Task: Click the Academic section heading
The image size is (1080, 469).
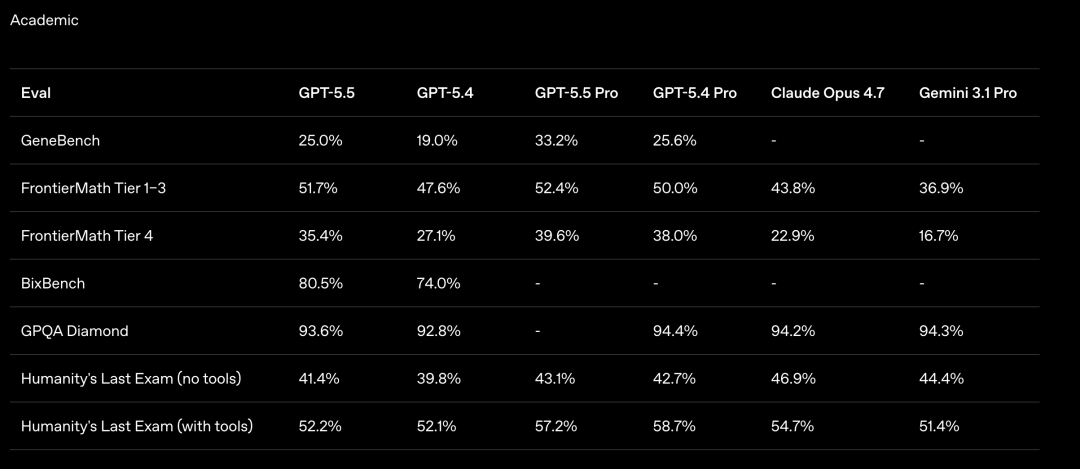Action: click(x=44, y=20)
